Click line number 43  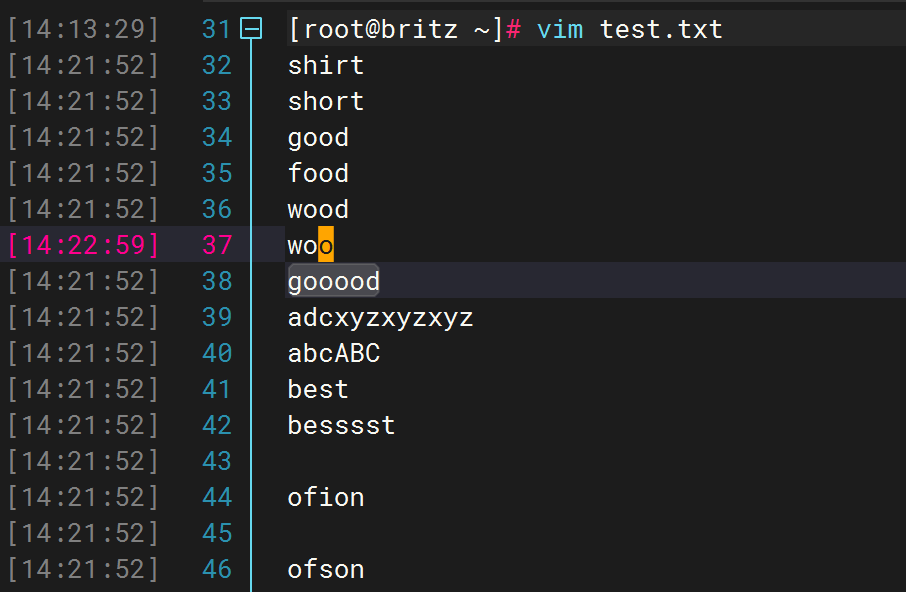tap(217, 461)
